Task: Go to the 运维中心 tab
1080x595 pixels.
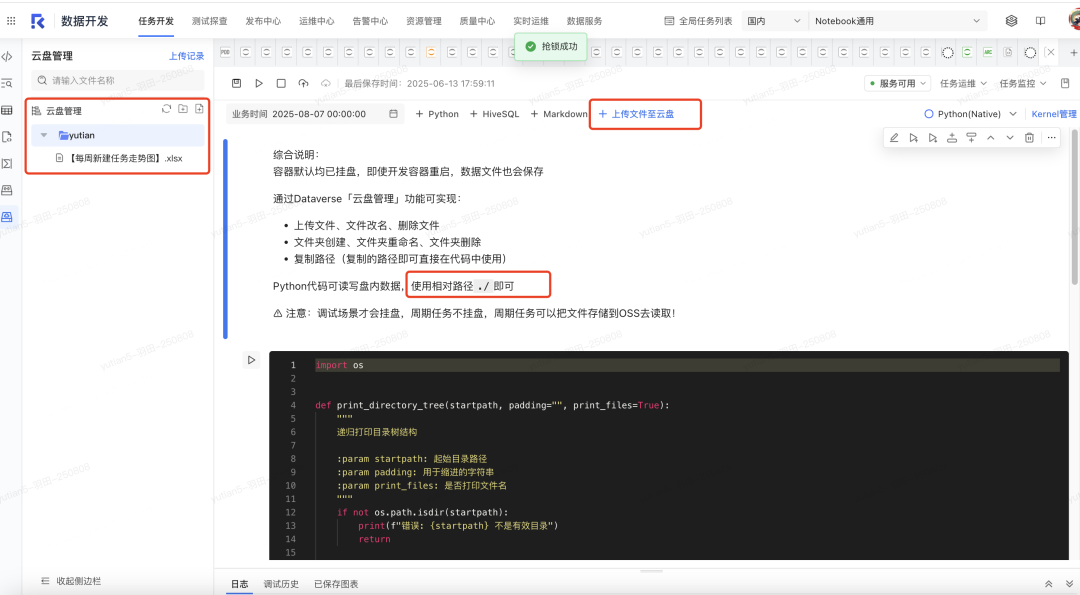Action: pos(317,21)
